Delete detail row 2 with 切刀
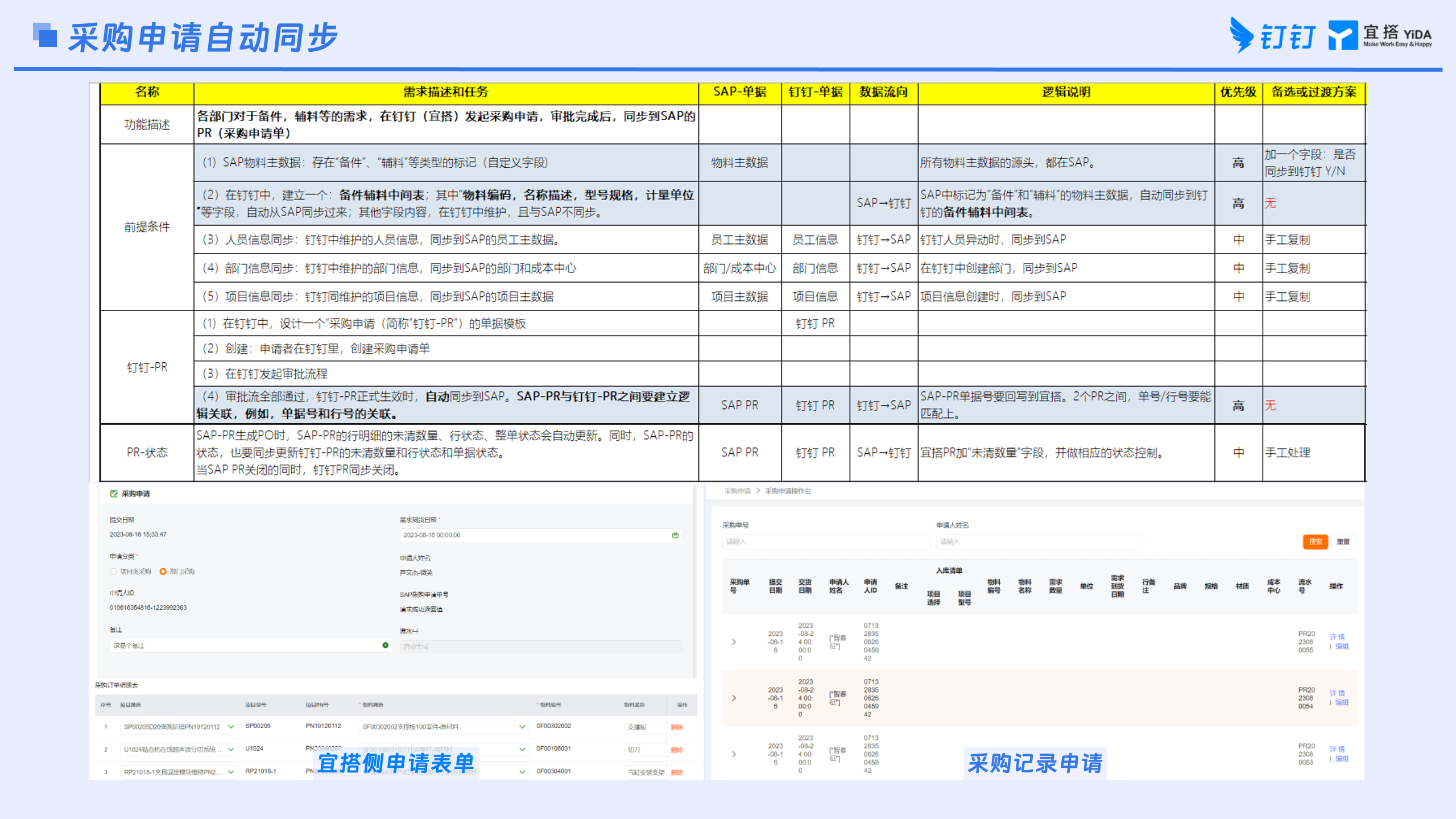 (676, 750)
